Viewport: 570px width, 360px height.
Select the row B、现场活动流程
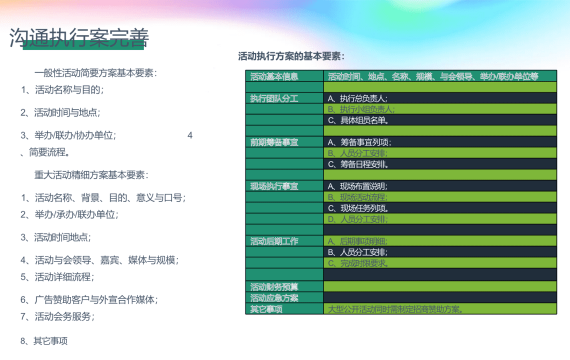coord(440,197)
